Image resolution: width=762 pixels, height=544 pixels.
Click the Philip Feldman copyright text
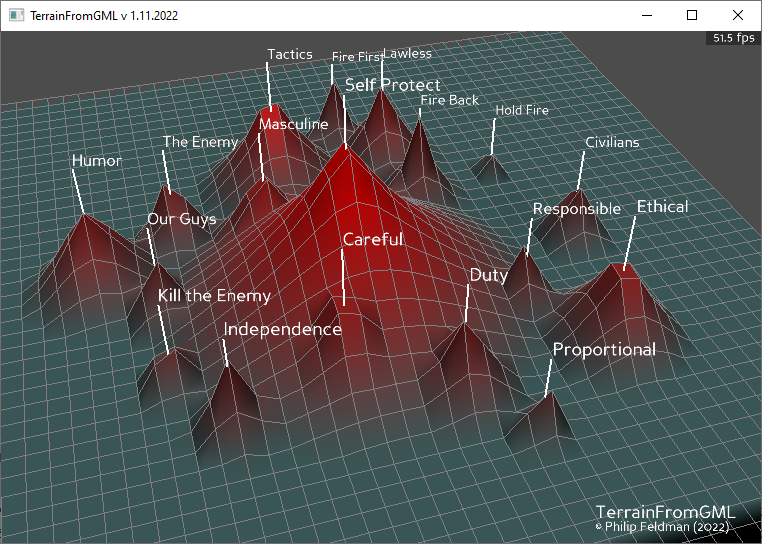662,526
